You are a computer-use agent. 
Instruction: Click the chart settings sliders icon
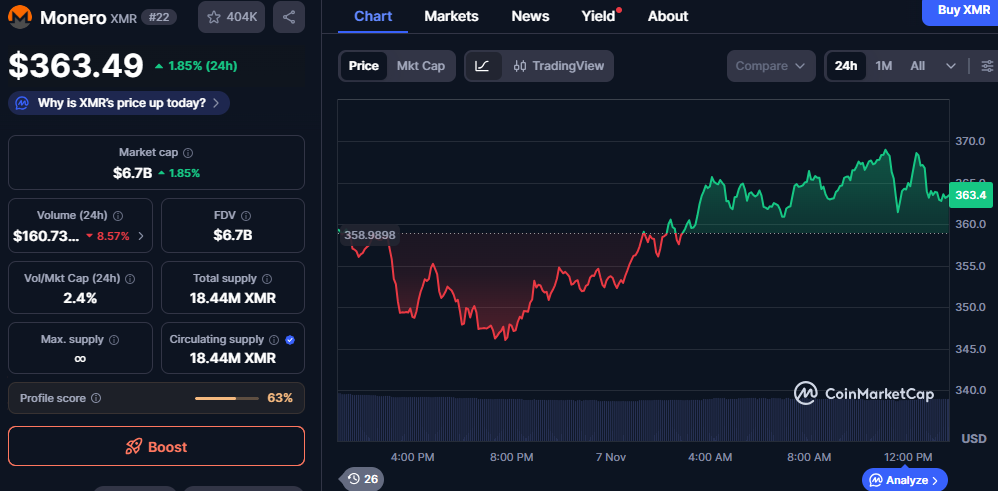tap(986, 66)
